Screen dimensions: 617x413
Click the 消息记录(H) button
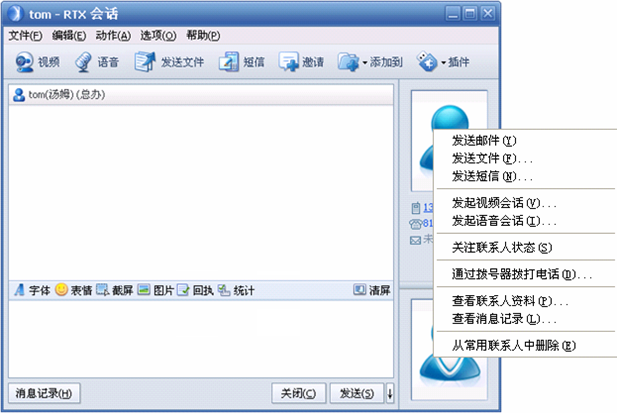44,393
